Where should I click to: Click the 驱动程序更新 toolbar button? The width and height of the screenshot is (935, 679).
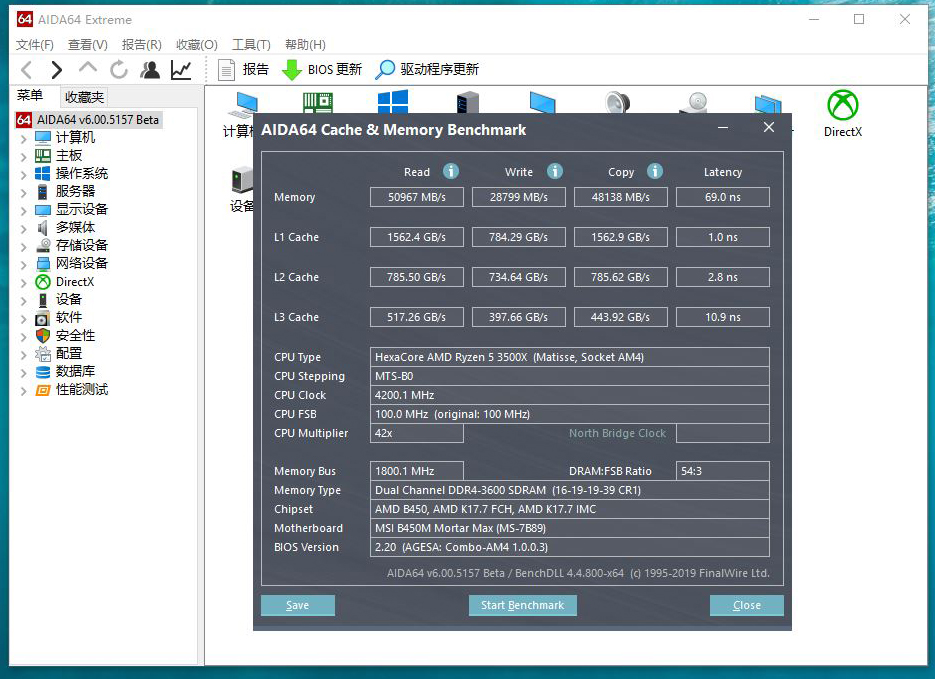(x=427, y=69)
